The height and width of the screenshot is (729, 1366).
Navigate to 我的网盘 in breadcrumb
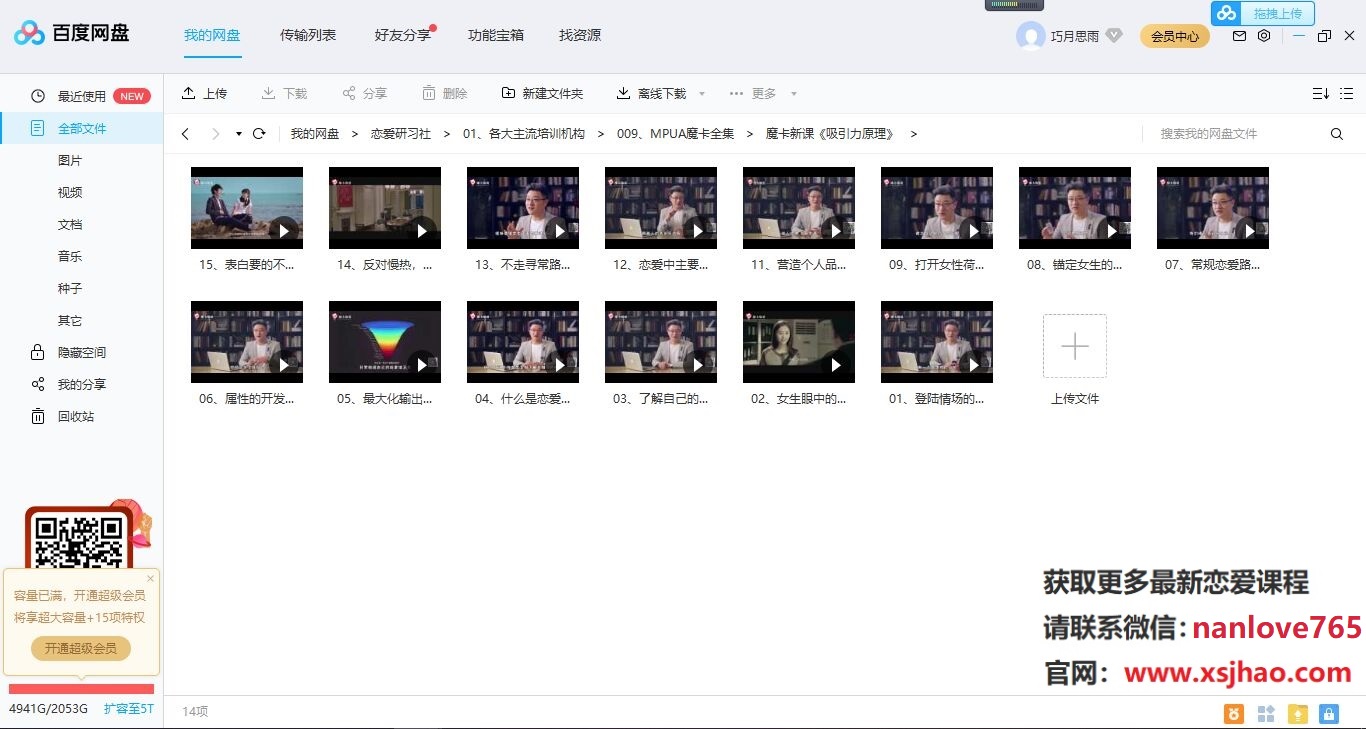coord(315,134)
